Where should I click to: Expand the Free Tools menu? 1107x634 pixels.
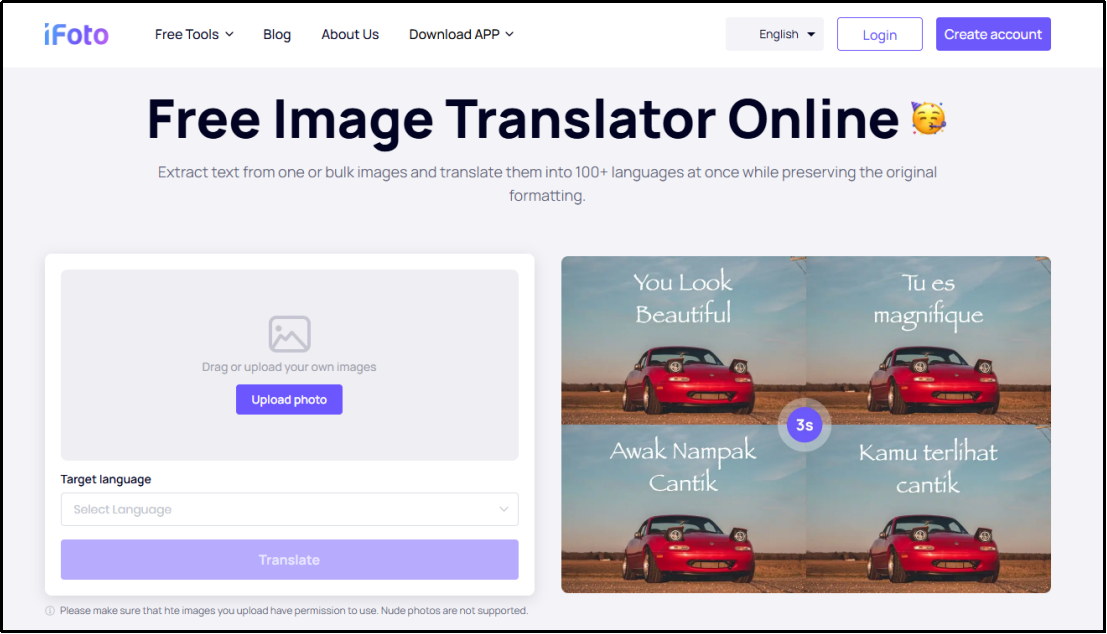[x=194, y=34]
